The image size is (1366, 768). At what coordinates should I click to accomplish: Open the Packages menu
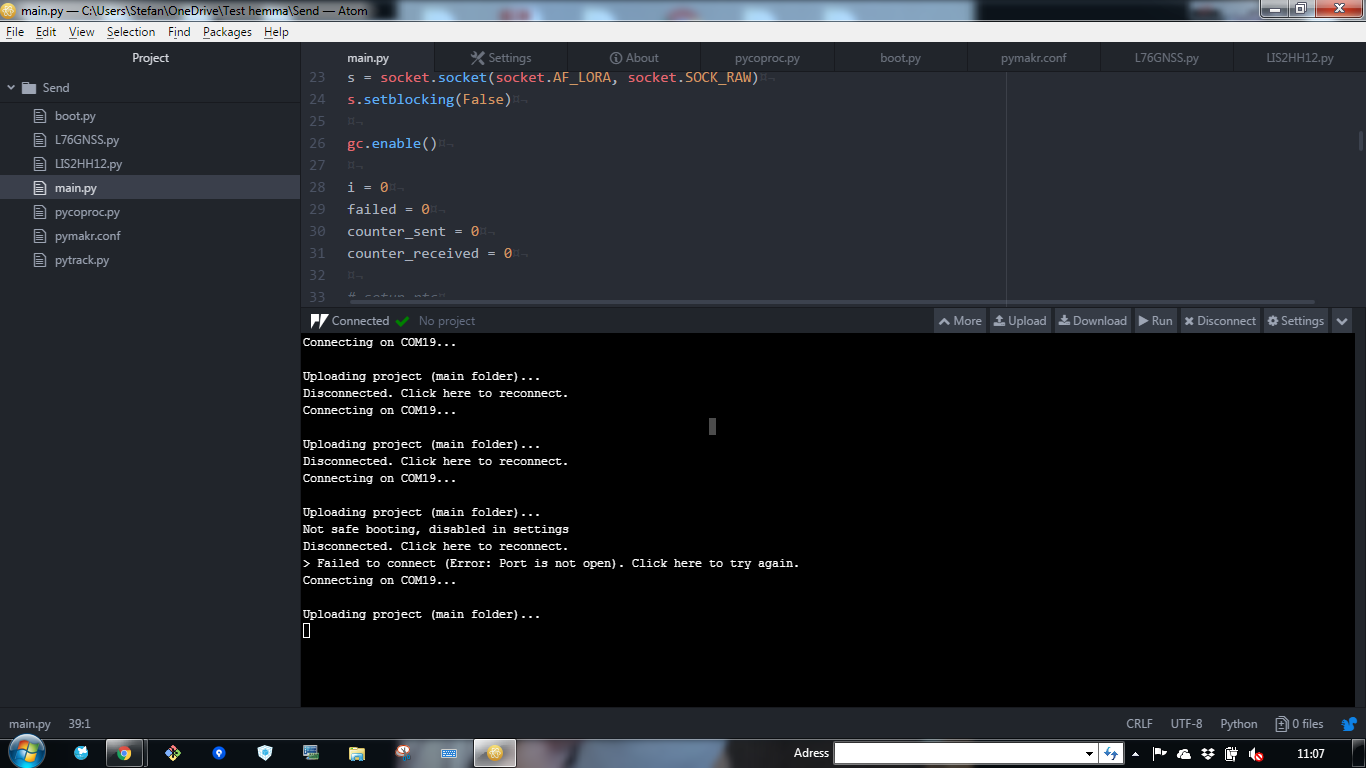tap(227, 32)
